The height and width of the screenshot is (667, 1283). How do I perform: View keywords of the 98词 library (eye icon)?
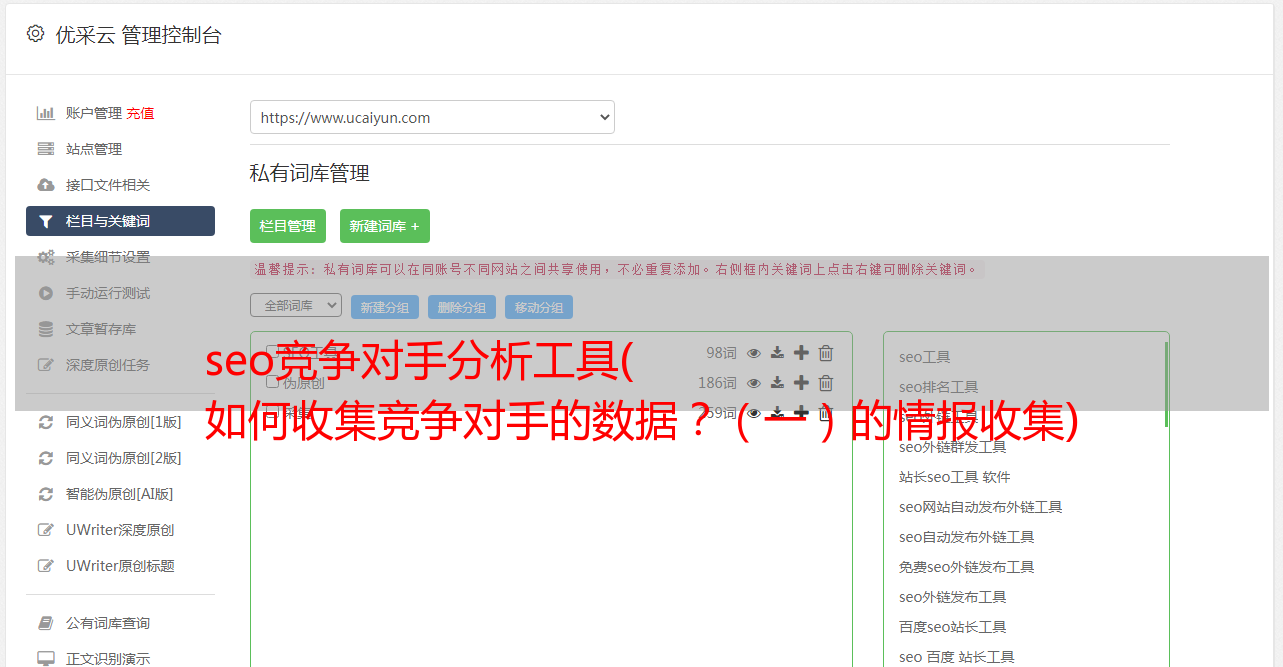[x=754, y=353]
